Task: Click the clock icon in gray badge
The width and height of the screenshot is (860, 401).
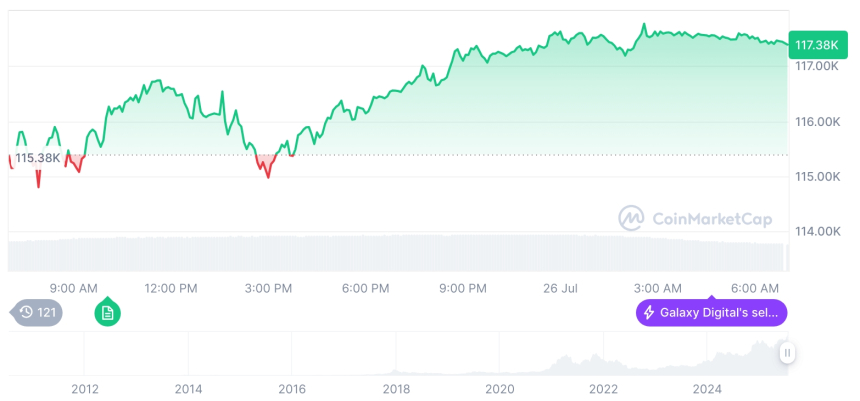Action: pyautogui.click(x=25, y=313)
